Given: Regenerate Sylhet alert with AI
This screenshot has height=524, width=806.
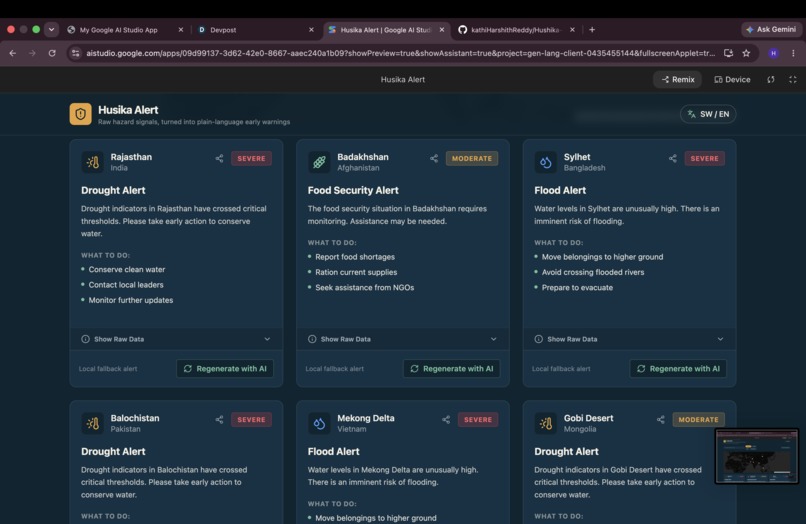Looking at the screenshot, I should pos(679,369).
